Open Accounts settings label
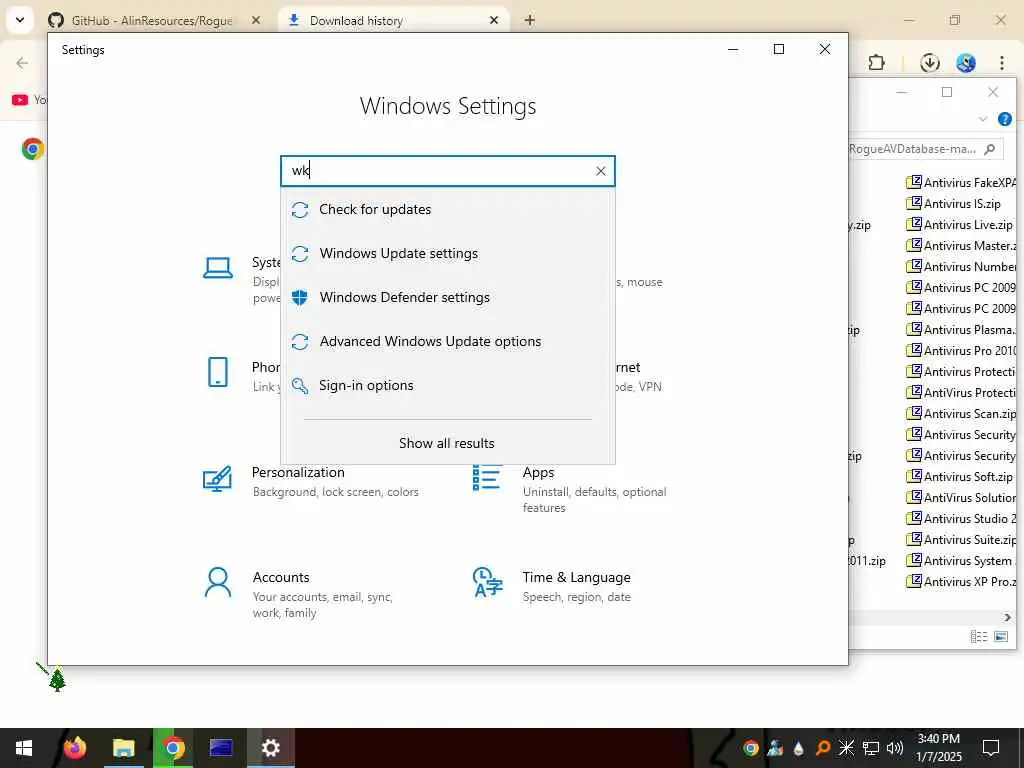 [x=281, y=577]
